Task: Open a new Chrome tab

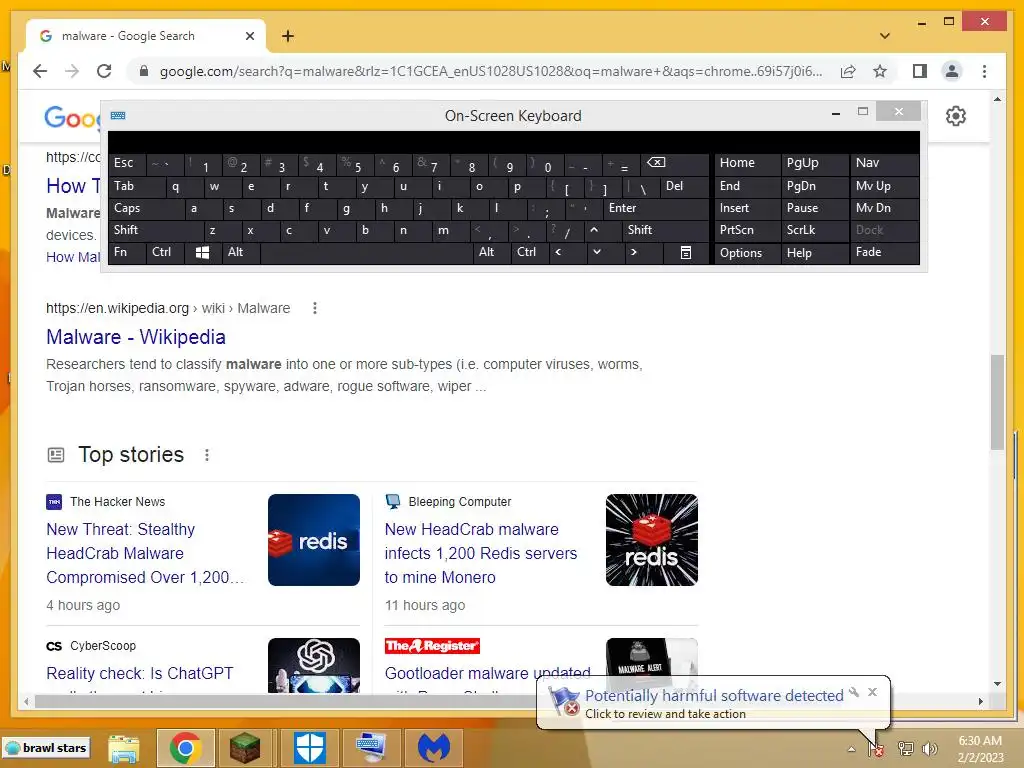Action: [288, 36]
